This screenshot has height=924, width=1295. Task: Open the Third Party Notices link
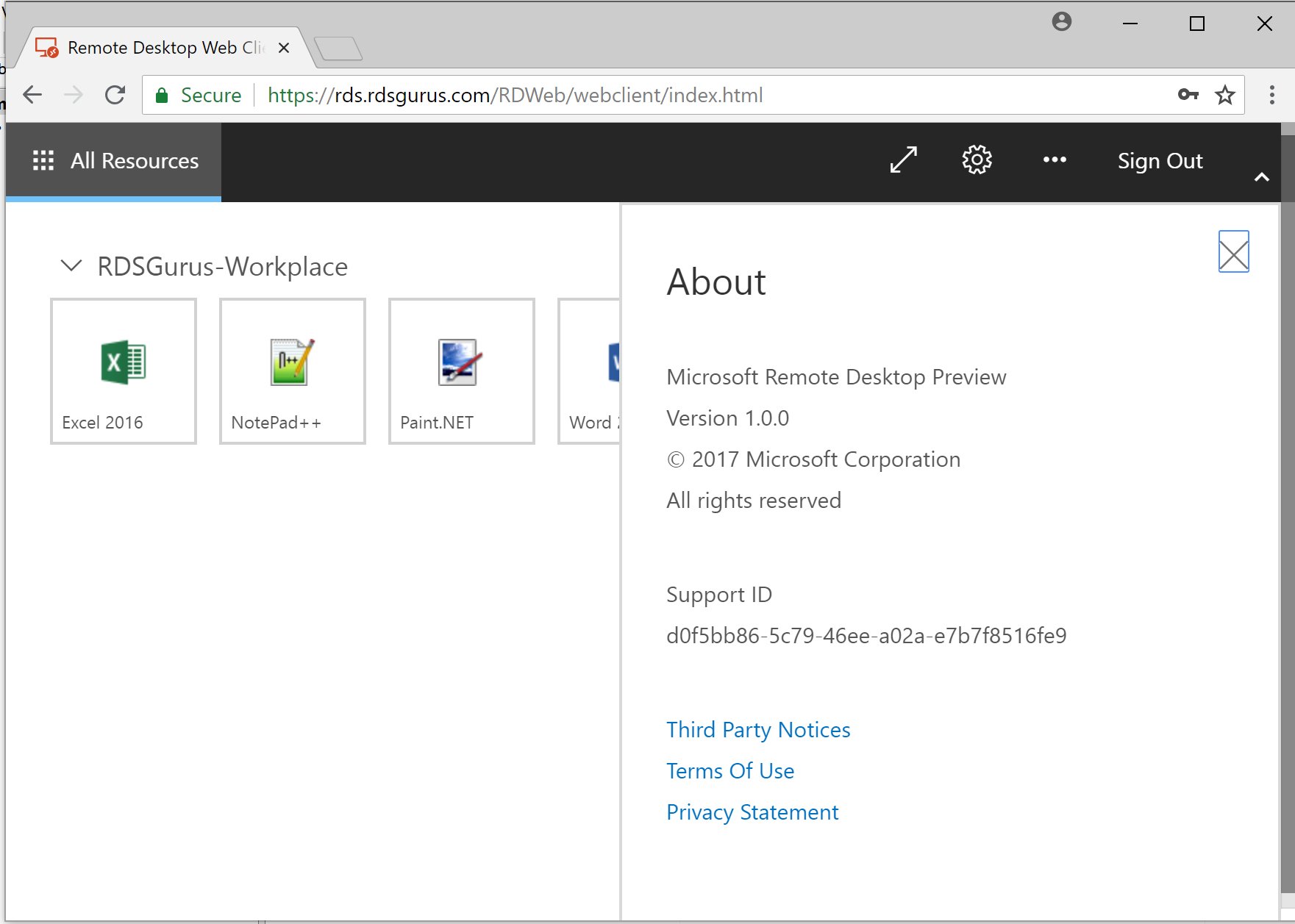[x=758, y=730]
